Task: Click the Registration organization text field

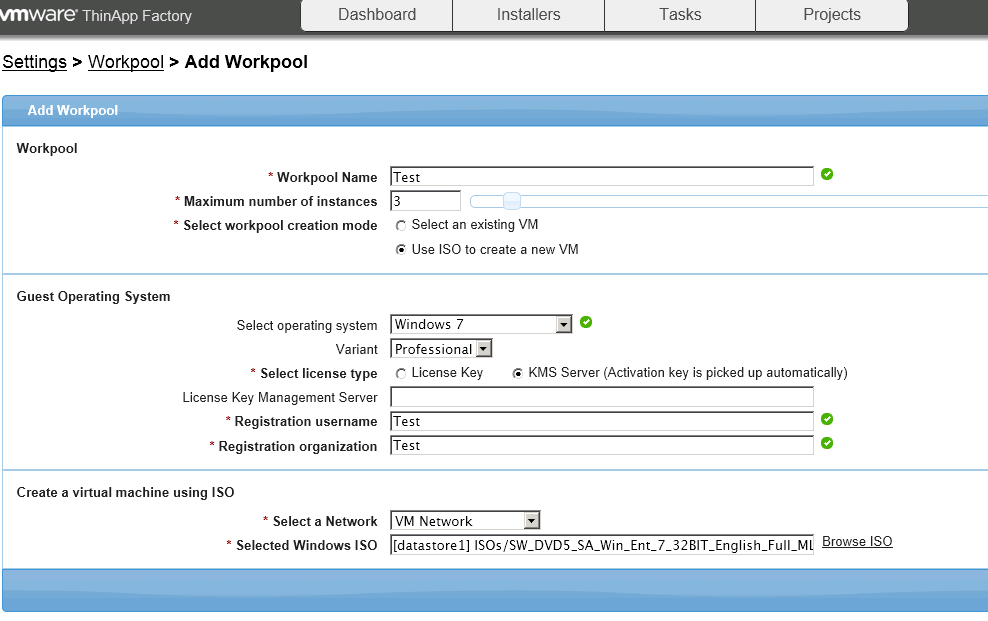Action: (602, 445)
